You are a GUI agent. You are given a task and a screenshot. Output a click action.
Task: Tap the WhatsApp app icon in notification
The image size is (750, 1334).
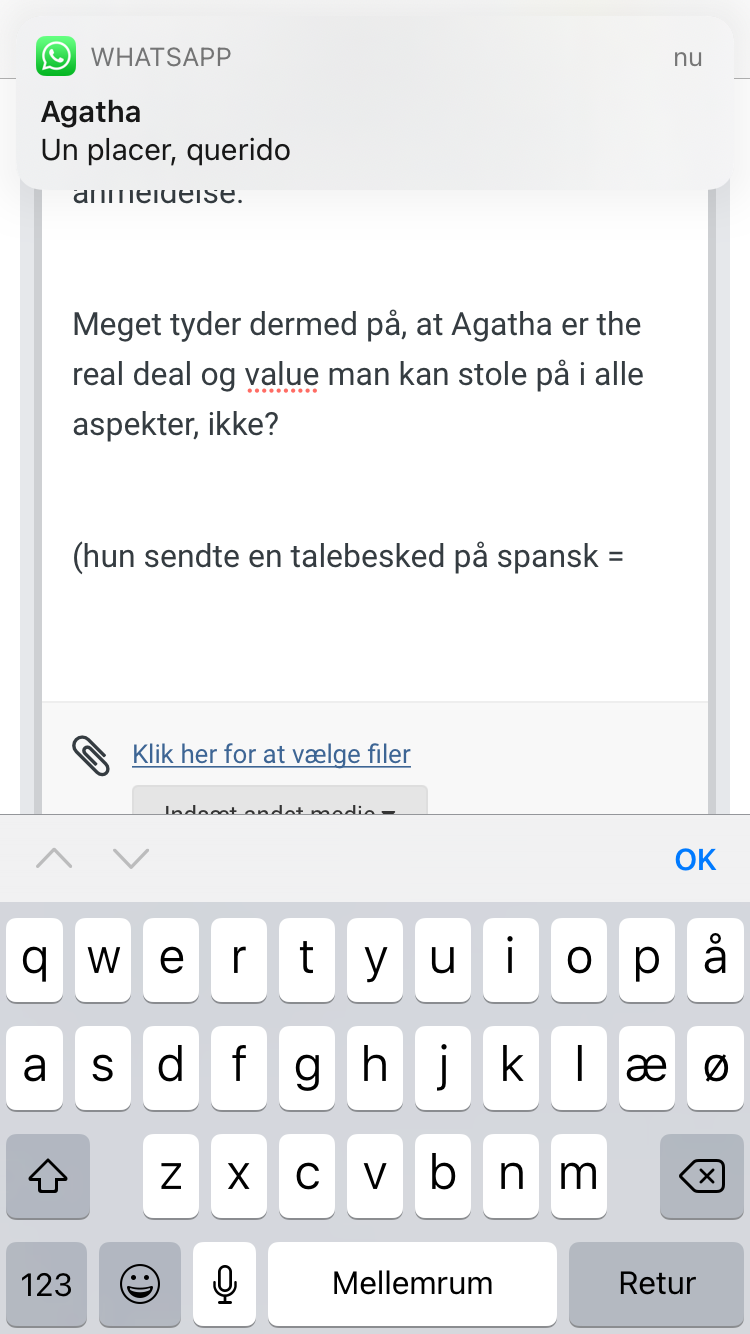pos(56,56)
